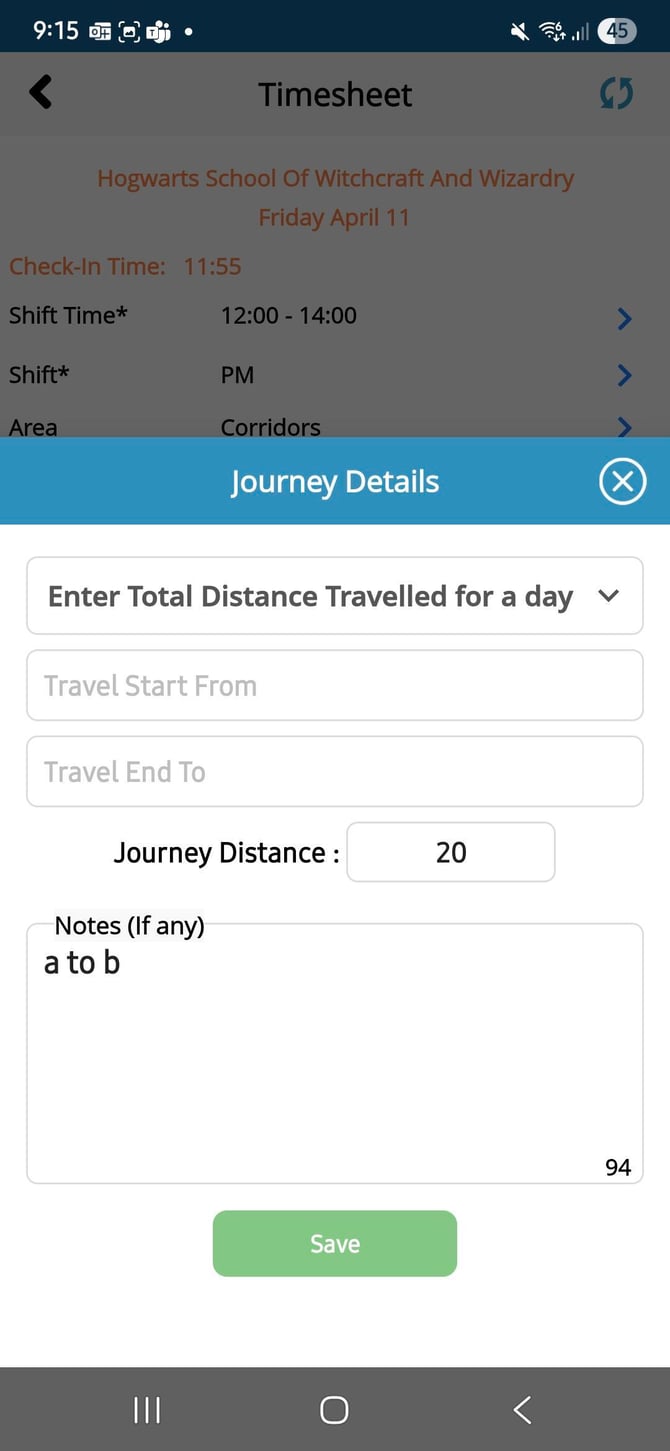The image size is (670, 1451).
Task: Expand the Shift PM row chevron
Action: (x=624, y=375)
